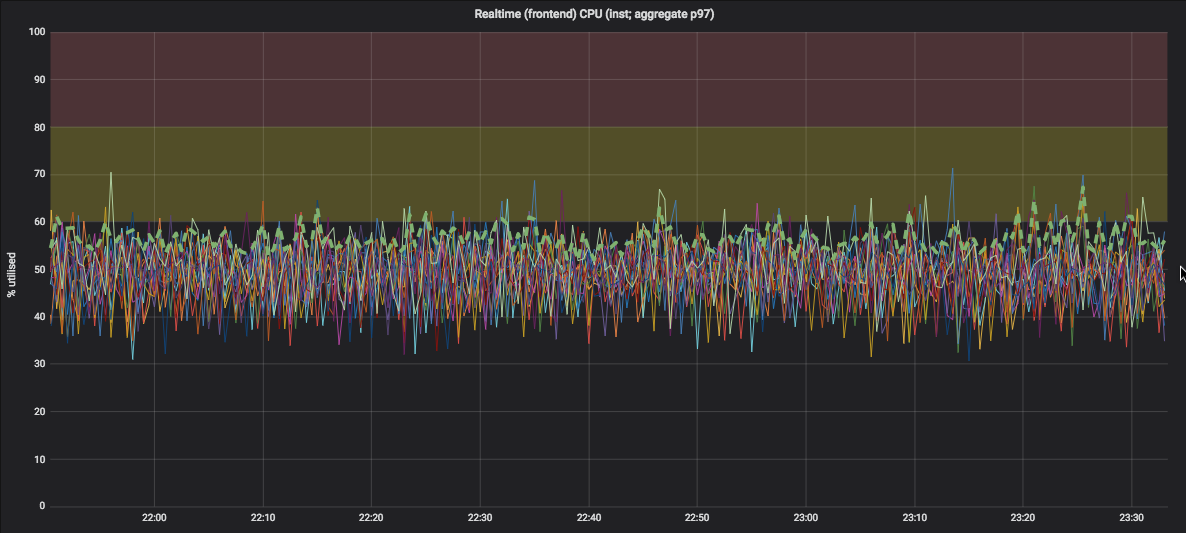Screen dimensions: 1186x533
Task: Click the '% utilised' y-axis label
Action: (11, 275)
